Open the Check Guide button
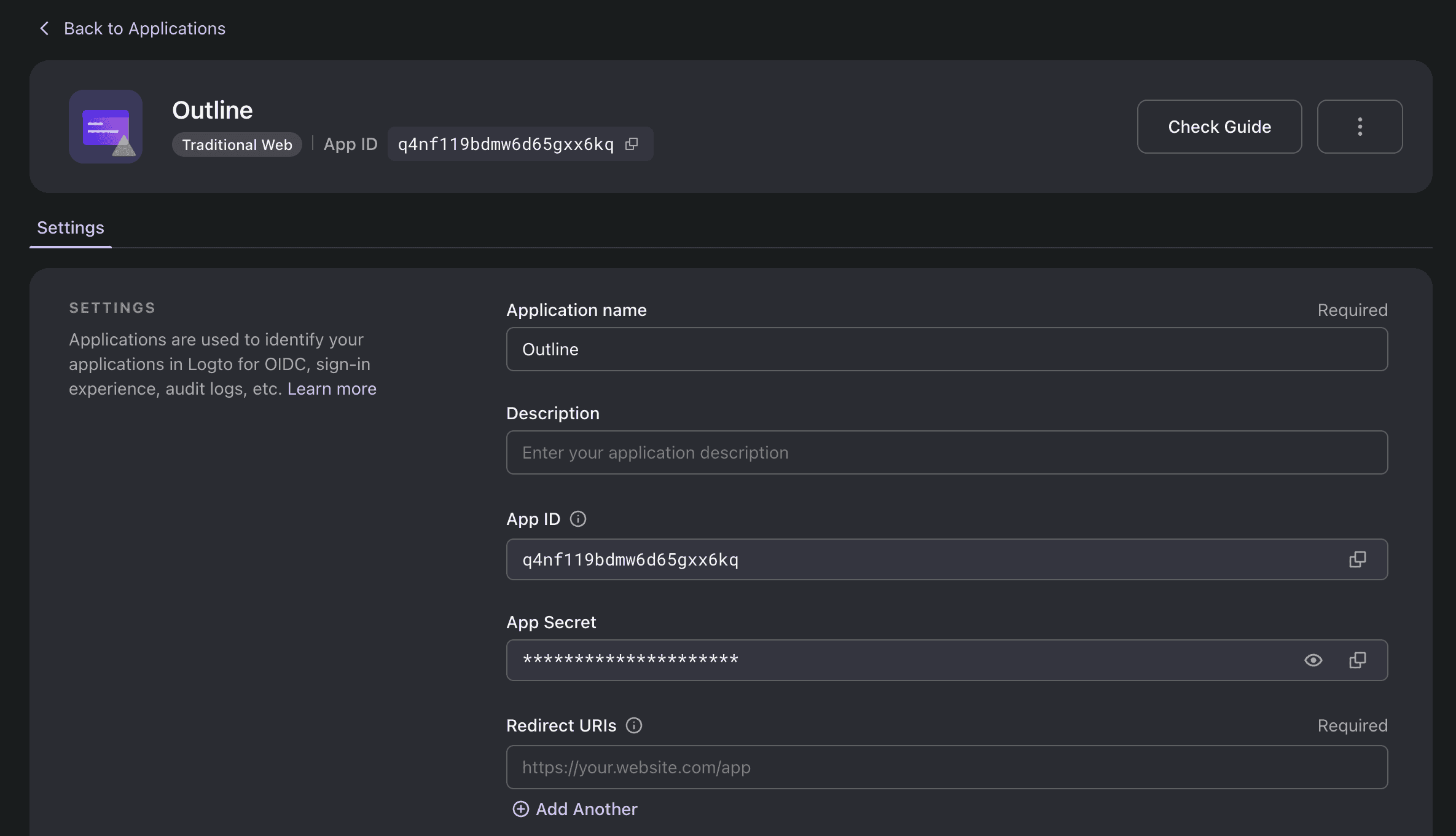Screen dimensions: 1456x836 pos(1219,127)
